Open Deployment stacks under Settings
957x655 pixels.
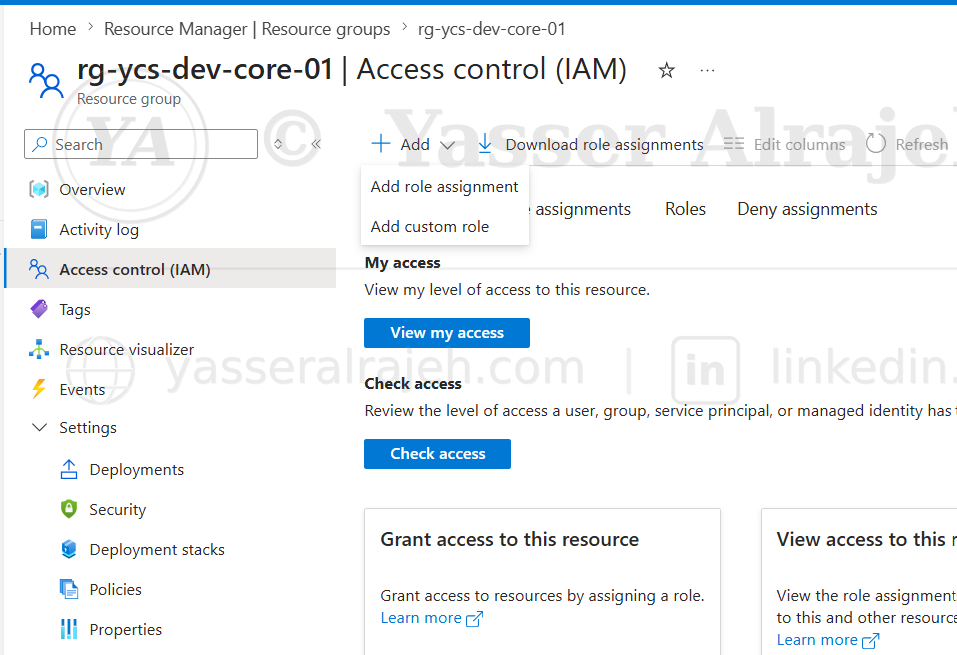coord(157,550)
